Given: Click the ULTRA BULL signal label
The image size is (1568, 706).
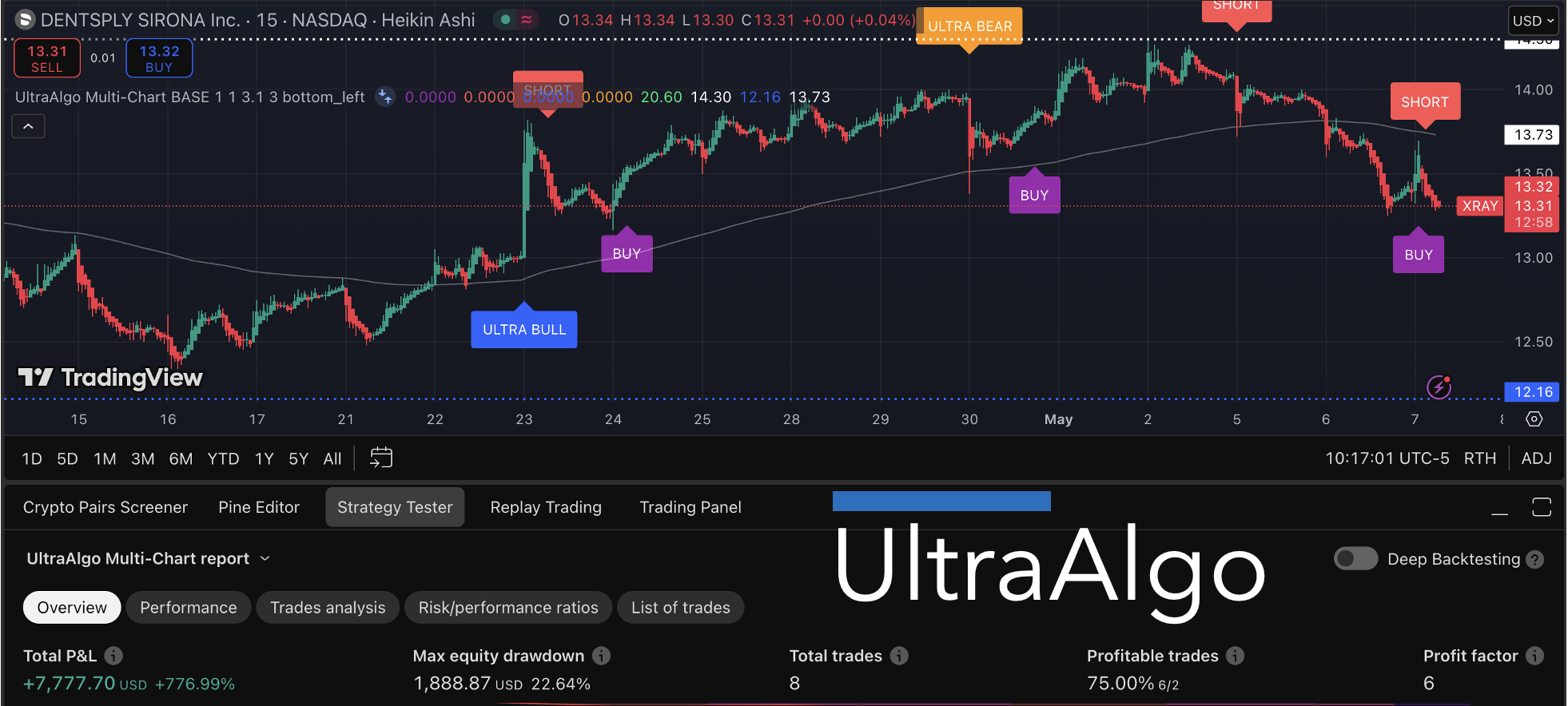Looking at the screenshot, I should [524, 329].
